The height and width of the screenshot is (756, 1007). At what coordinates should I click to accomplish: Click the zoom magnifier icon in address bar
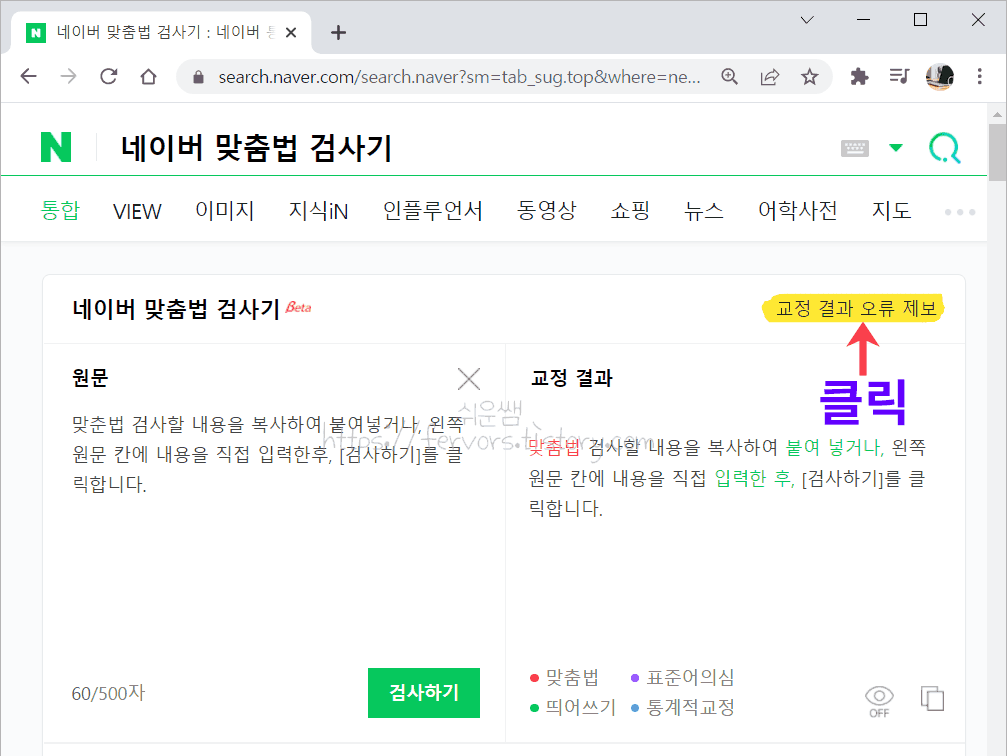(x=730, y=76)
